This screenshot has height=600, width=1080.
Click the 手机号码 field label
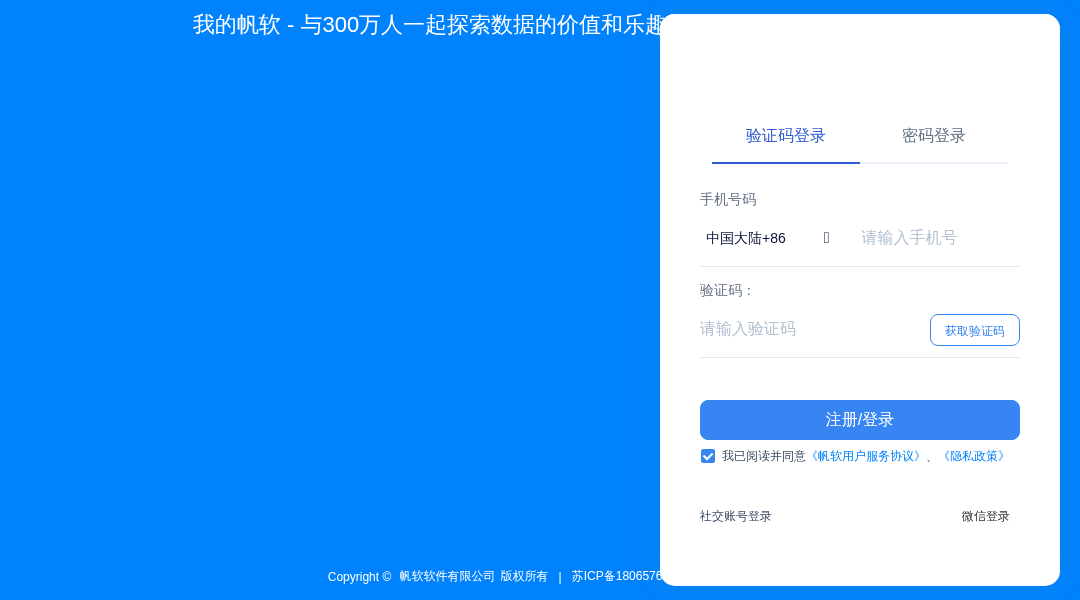(x=728, y=200)
